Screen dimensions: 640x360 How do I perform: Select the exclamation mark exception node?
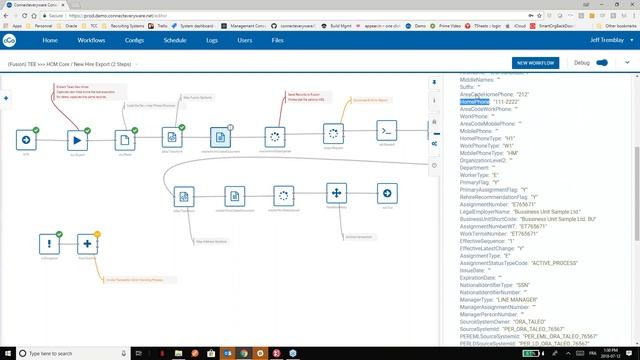coord(49,244)
